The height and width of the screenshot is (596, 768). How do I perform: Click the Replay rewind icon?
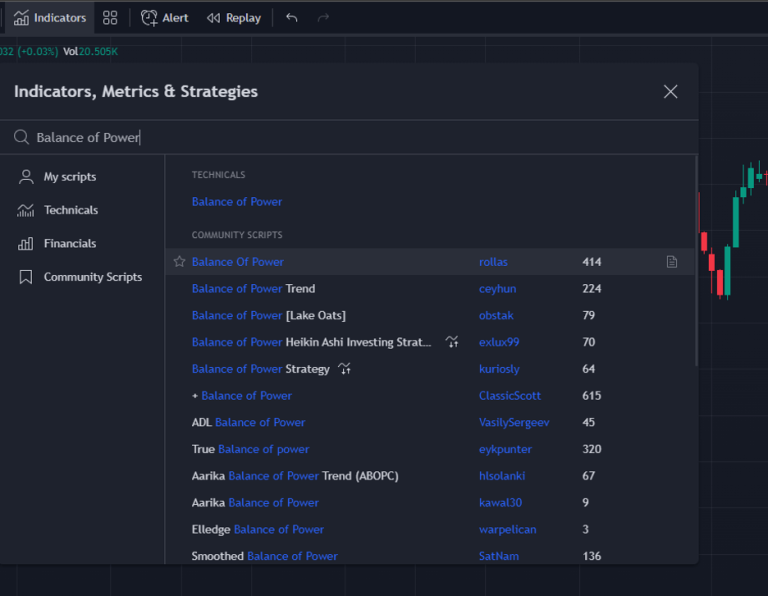213,18
